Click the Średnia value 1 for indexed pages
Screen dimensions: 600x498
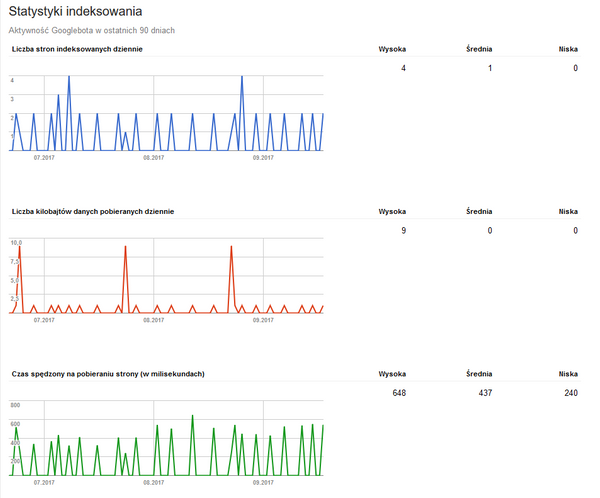[489, 68]
